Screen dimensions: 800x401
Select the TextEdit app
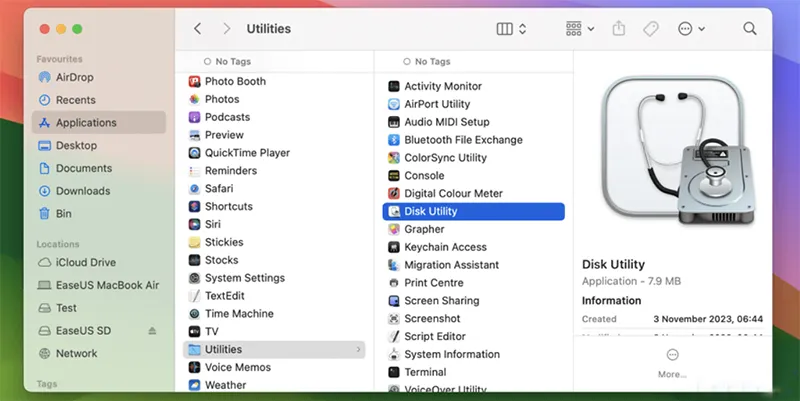coord(274,295)
